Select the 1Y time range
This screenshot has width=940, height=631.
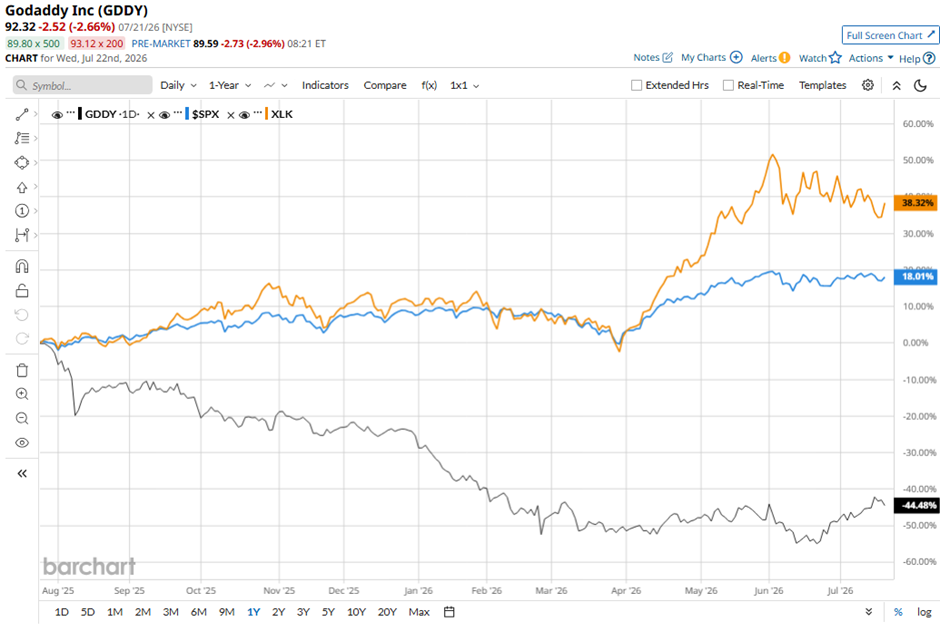(x=254, y=612)
